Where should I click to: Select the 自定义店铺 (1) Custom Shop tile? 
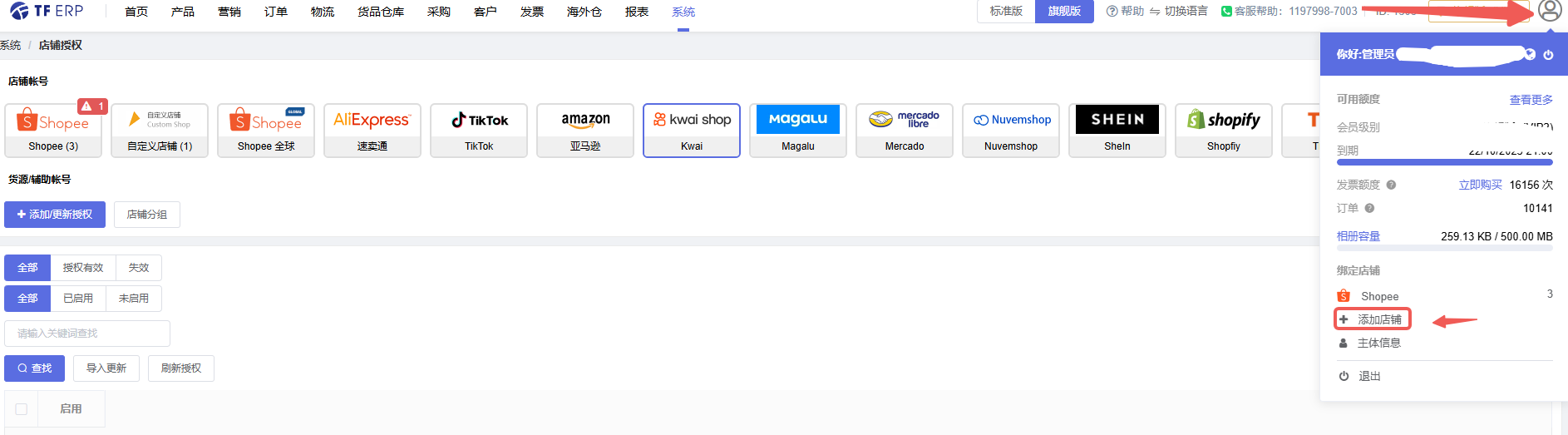pos(160,131)
